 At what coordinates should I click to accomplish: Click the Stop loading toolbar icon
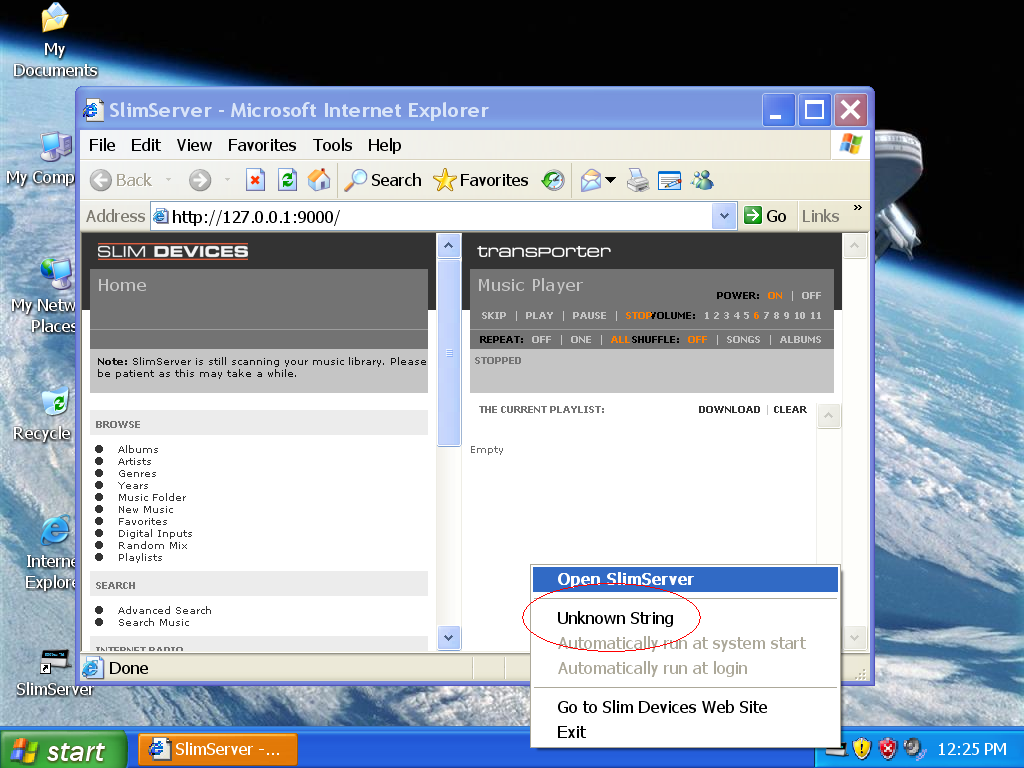[255, 180]
